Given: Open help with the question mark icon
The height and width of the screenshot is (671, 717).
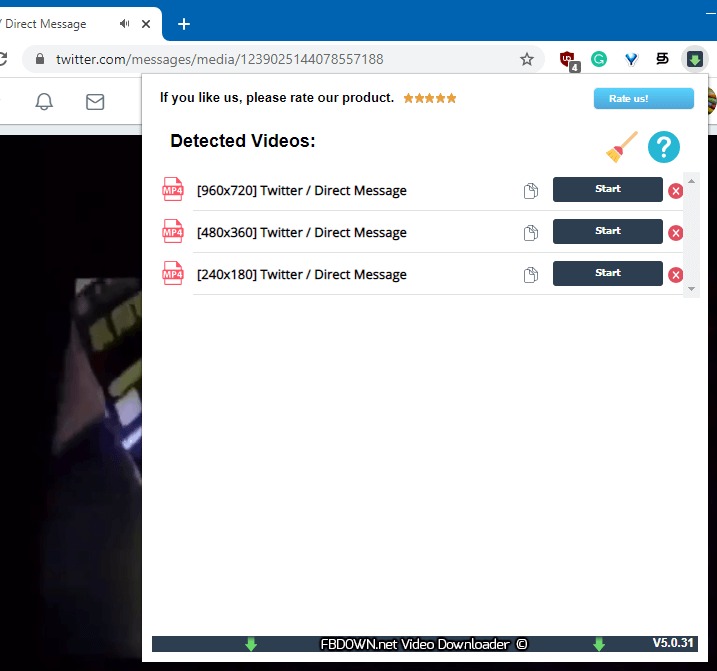Looking at the screenshot, I should (x=663, y=147).
